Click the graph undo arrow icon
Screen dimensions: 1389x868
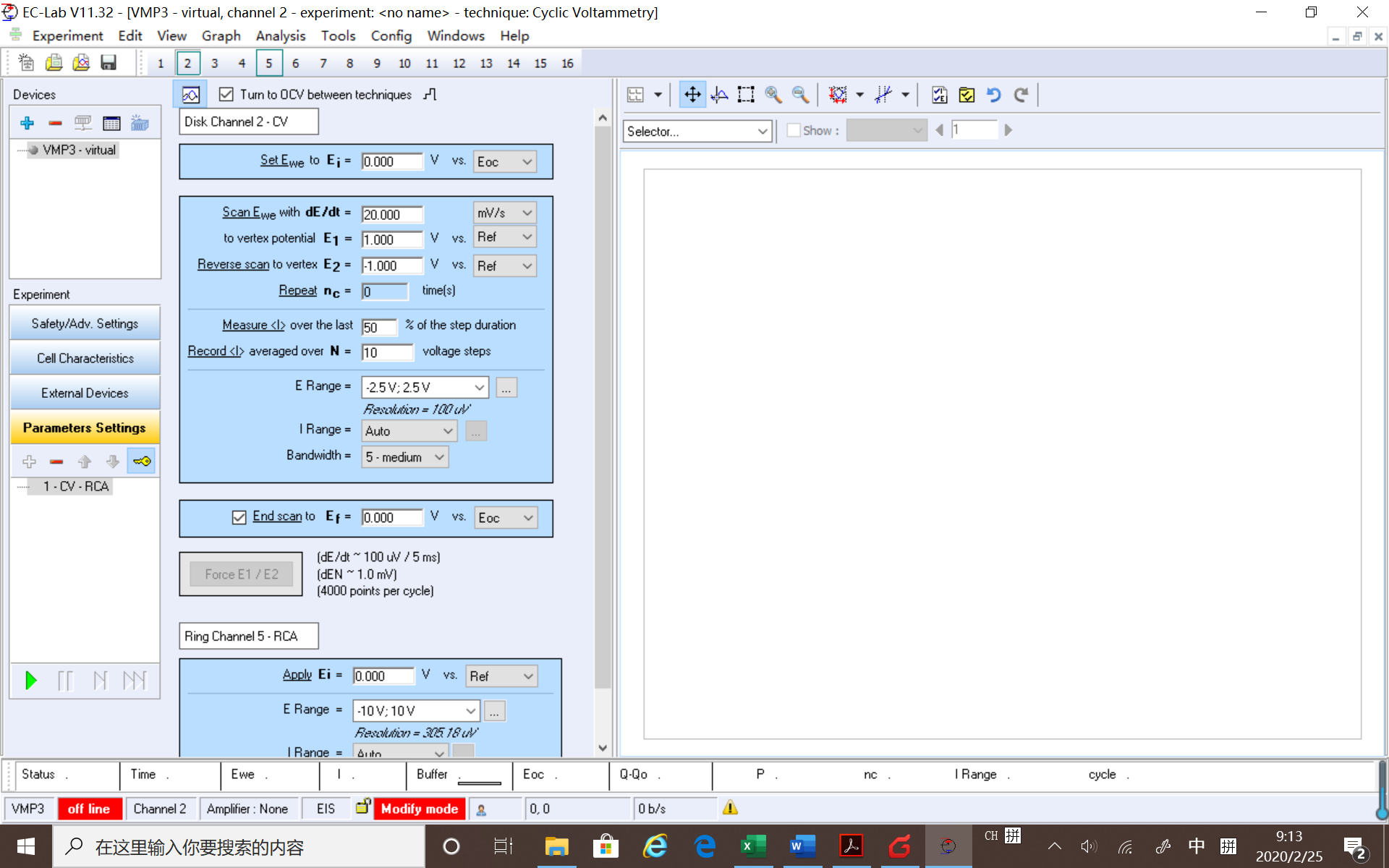tap(993, 95)
